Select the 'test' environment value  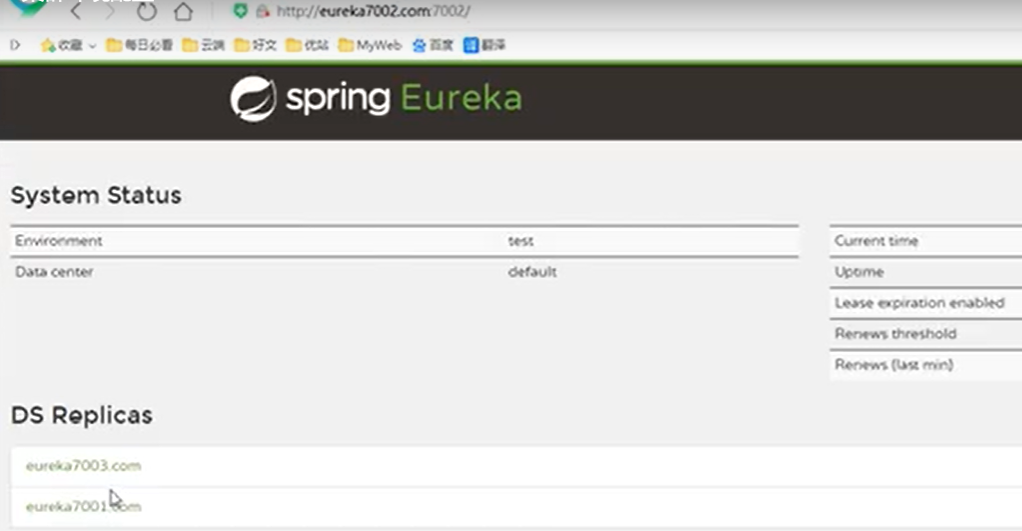point(521,241)
